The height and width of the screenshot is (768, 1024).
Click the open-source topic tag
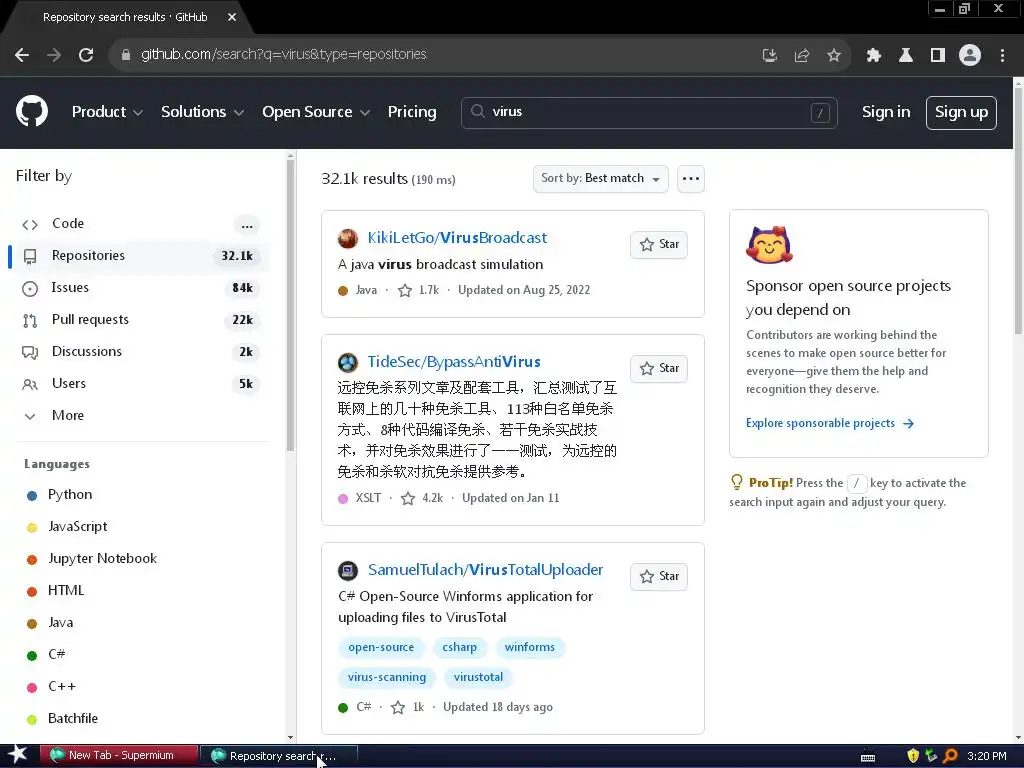(381, 647)
